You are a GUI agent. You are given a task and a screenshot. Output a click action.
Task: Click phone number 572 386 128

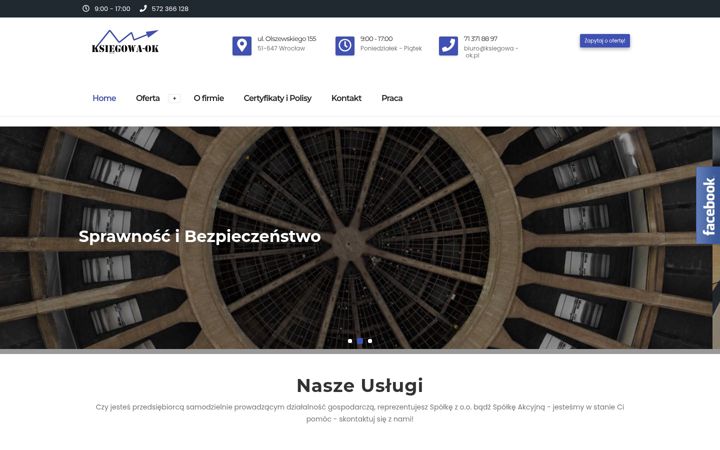tap(170, 8)
